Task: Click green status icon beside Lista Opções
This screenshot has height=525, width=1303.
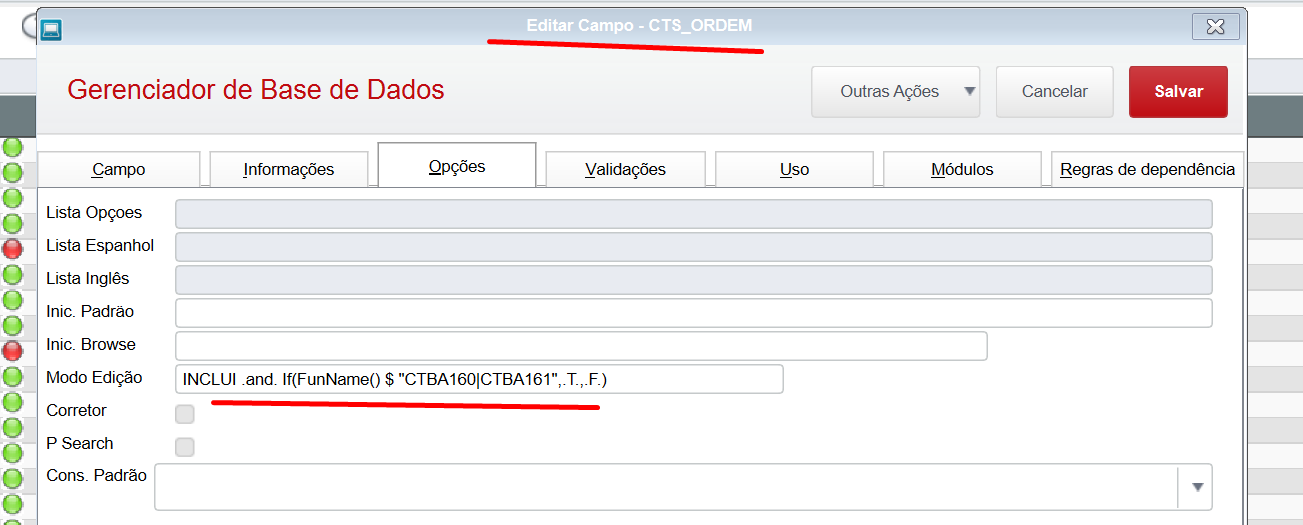Action: (12, 222)
